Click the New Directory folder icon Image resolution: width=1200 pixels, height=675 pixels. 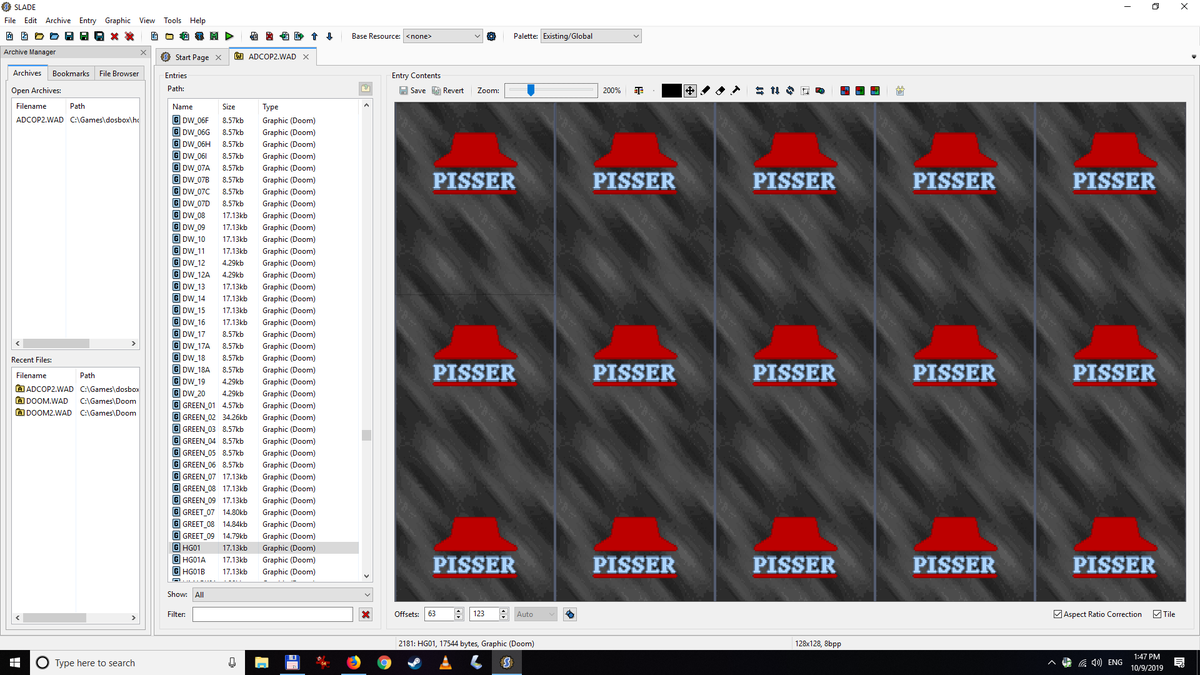click(169, 36)
